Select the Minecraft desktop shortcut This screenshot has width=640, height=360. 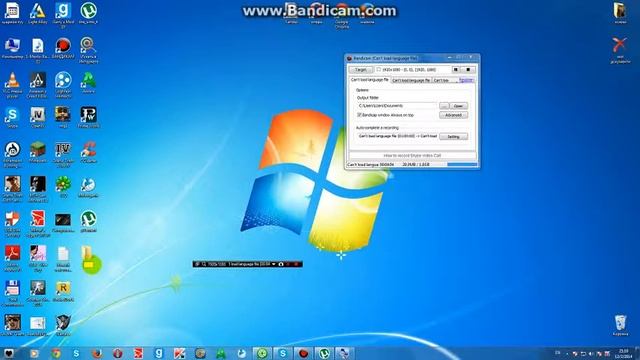coord(38,152)
